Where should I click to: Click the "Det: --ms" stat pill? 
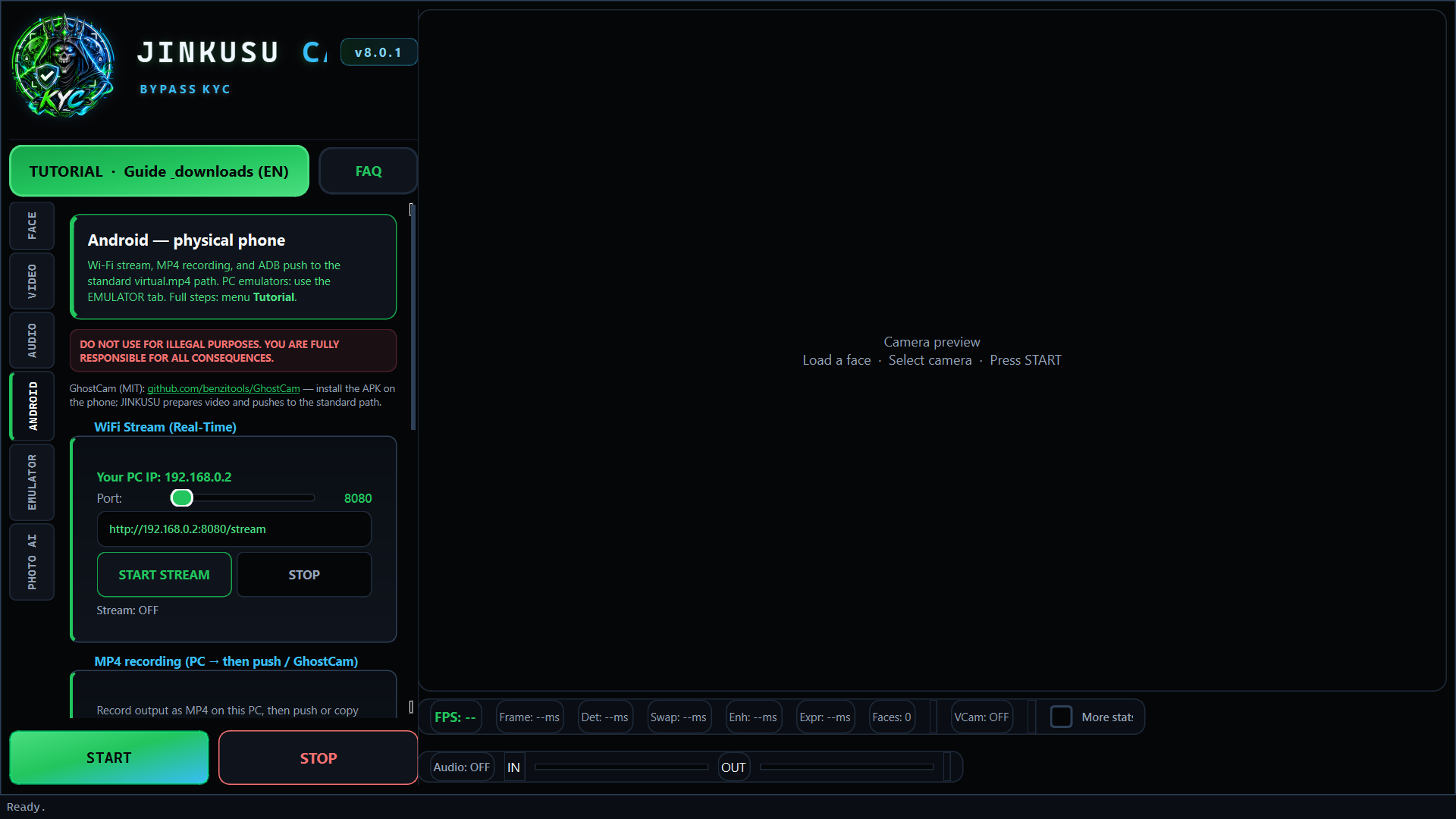coord(604,717)
